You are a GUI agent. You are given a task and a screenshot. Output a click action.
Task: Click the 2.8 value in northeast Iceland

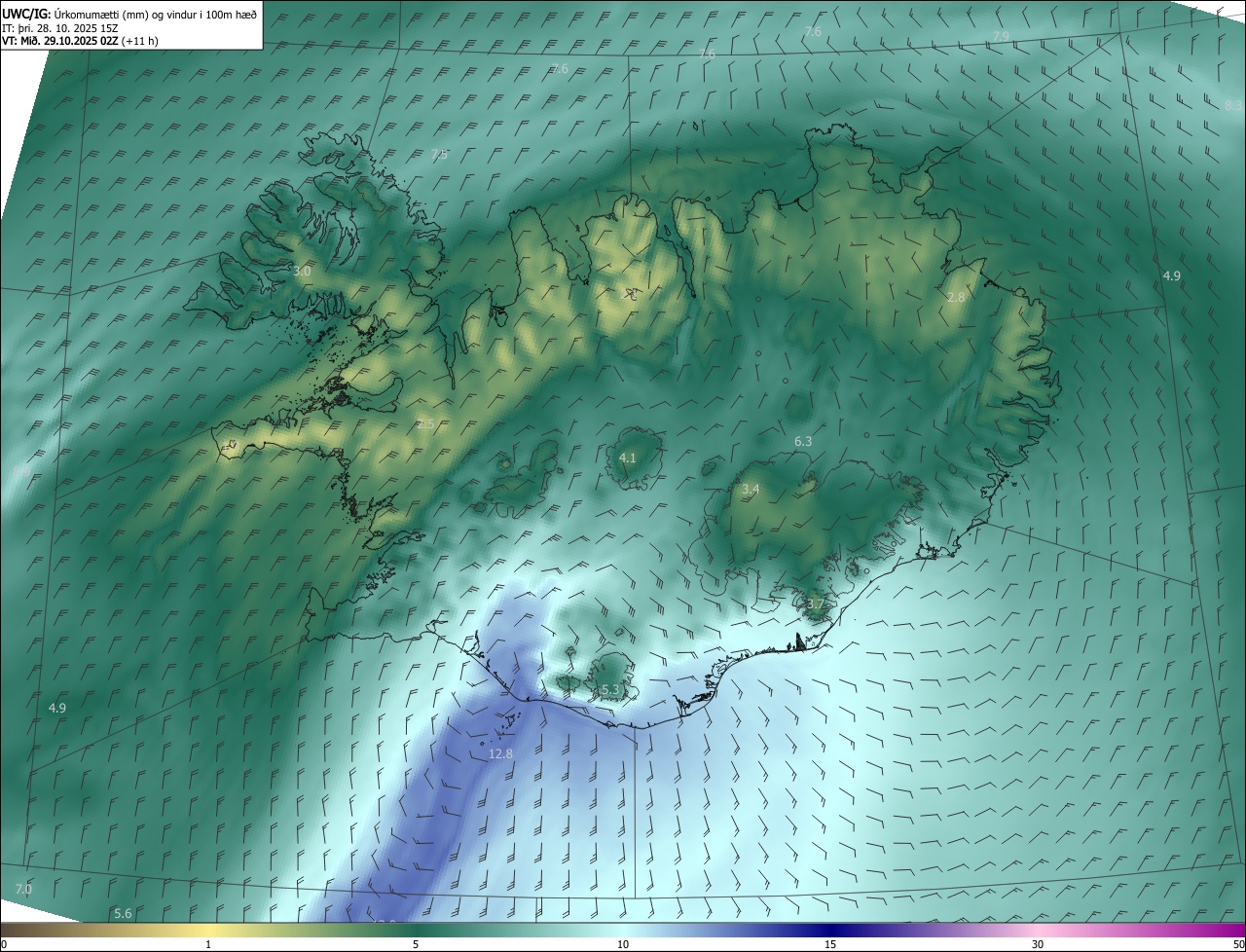click(956, 297)
